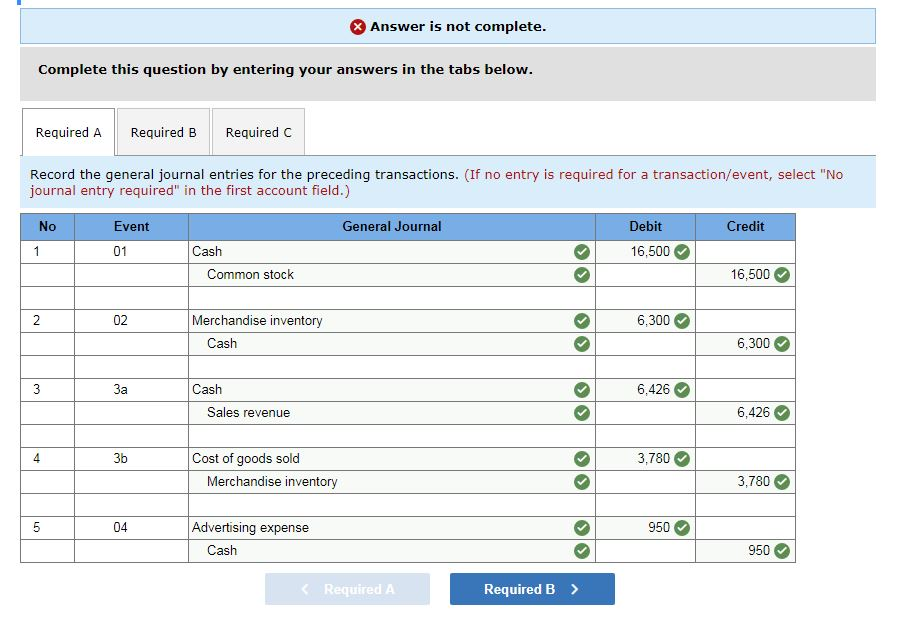The width and height of the screenshot is (922, 629).
Task: Open the Merchandise inventory account selector in entry 2
Action: [x=380, y=321]
